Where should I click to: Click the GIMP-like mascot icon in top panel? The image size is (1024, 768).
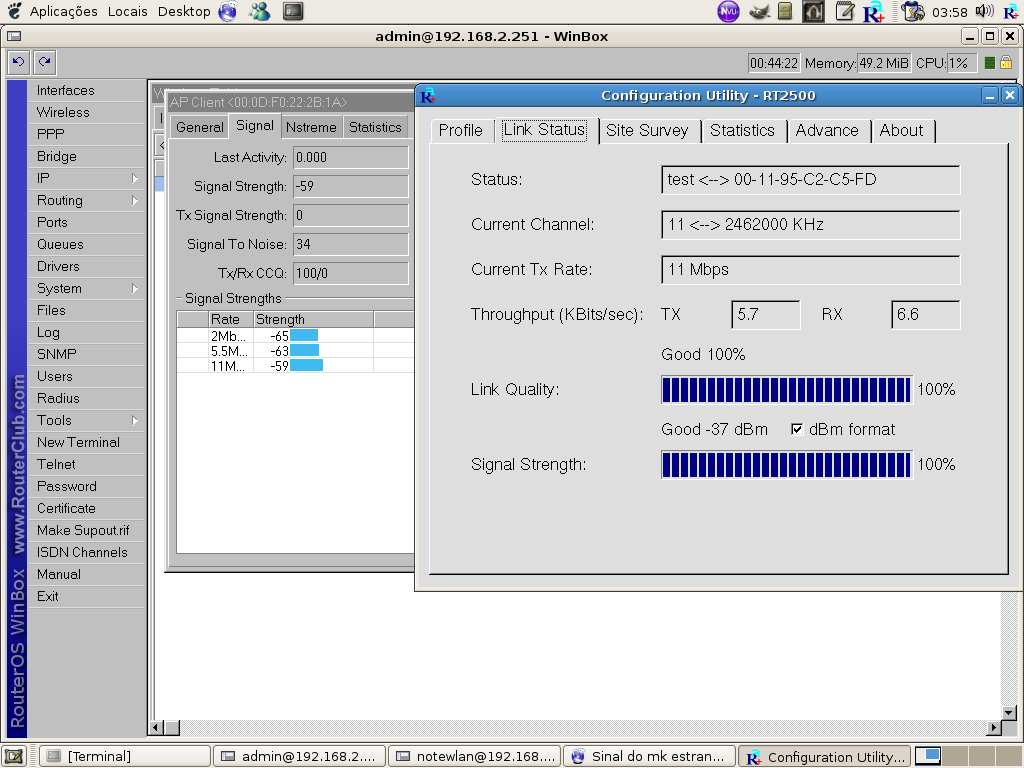[x=758, y=11]
